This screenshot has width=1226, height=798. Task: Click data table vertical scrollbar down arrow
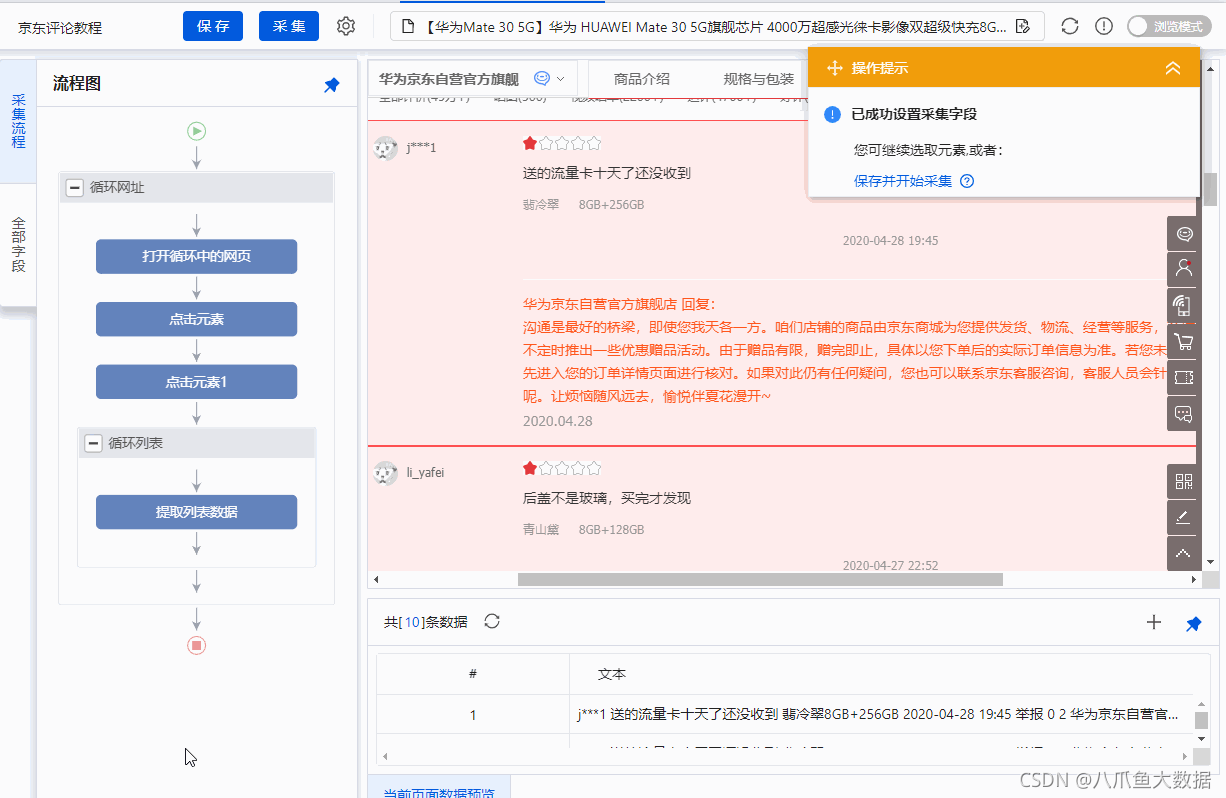[1202, 741]
